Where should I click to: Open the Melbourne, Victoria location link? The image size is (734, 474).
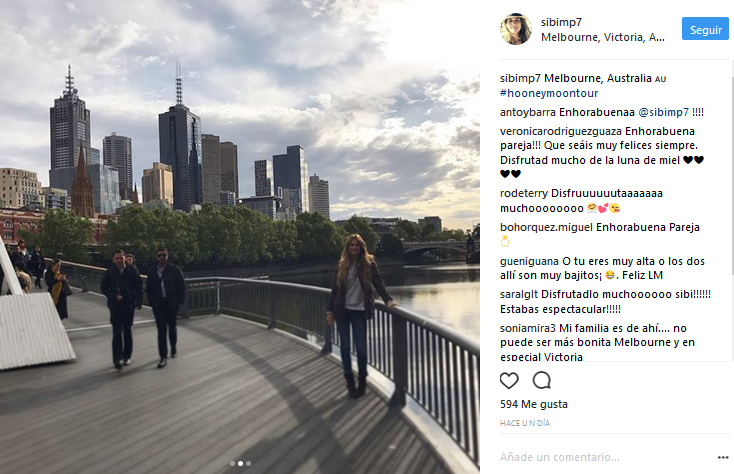(603, 37)
